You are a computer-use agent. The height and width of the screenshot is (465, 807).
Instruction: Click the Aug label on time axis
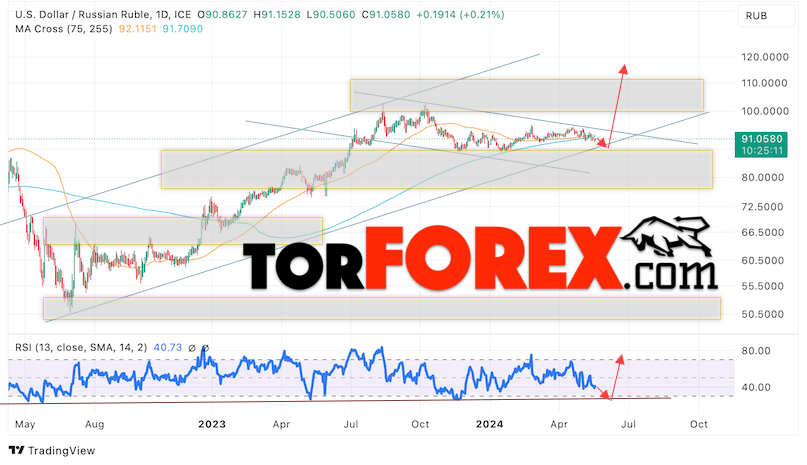pos(94,424)
